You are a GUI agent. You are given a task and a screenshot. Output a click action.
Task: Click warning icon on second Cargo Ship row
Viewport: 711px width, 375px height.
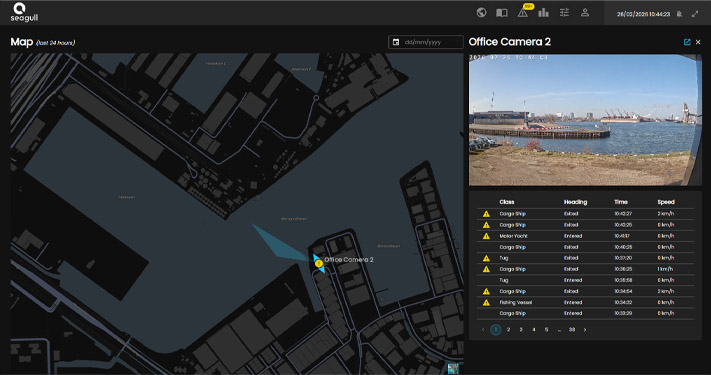(x=486, y=225)
